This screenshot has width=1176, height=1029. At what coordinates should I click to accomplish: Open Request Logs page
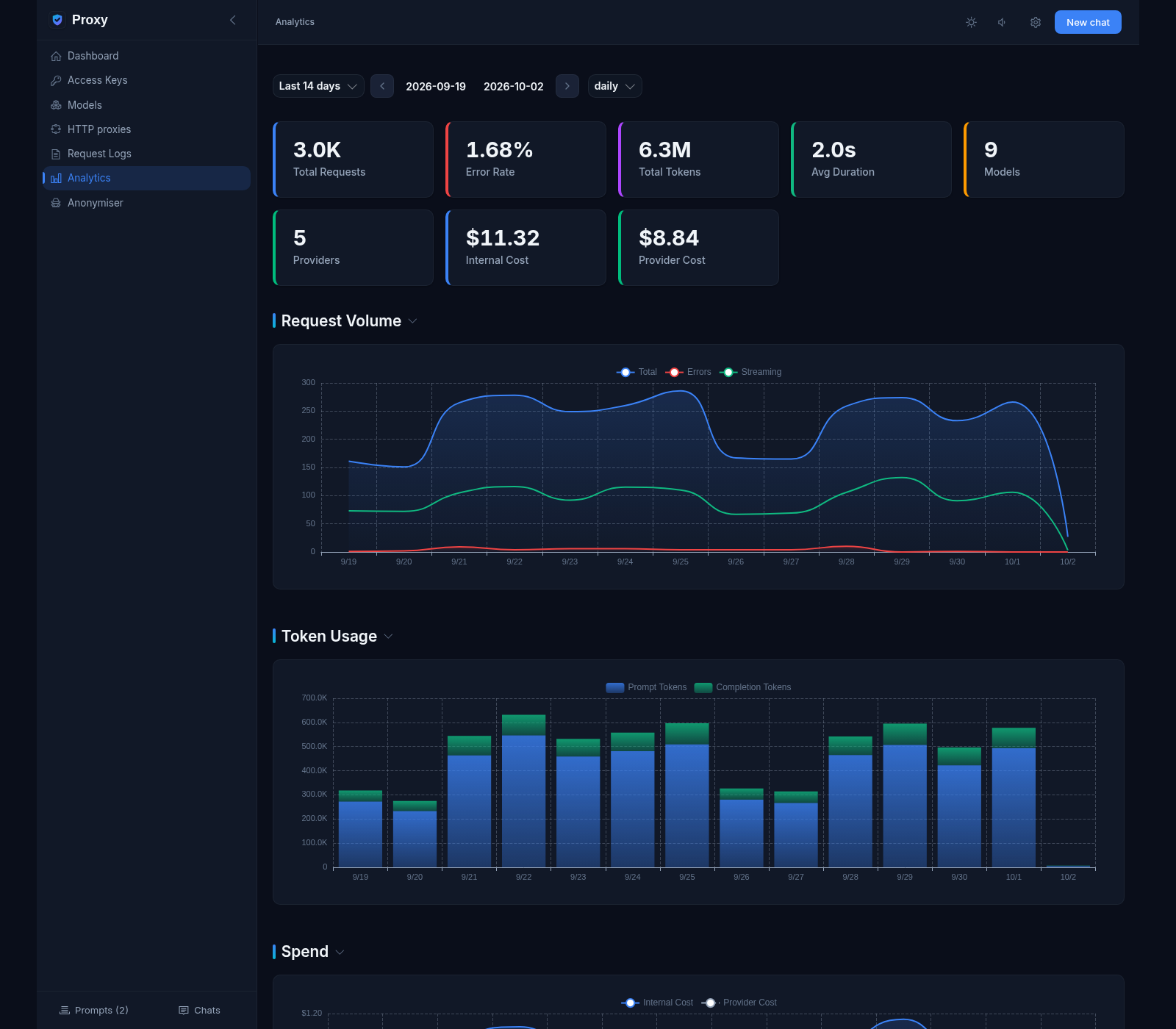[146, 154]
